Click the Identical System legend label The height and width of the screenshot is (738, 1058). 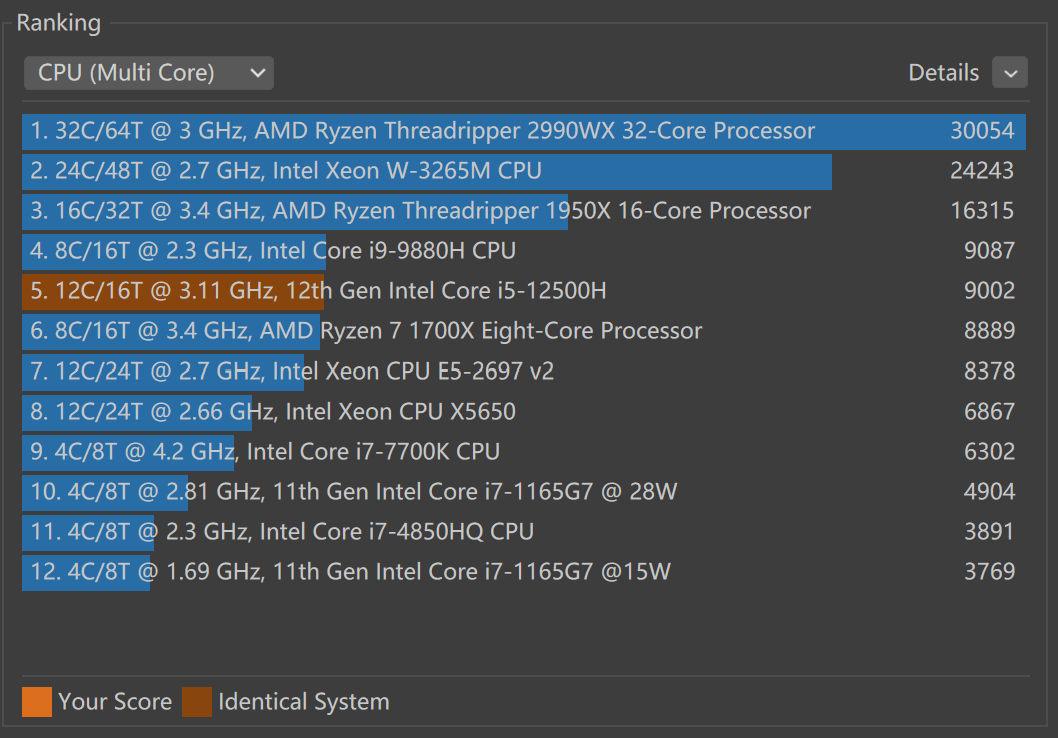point(304,702)
